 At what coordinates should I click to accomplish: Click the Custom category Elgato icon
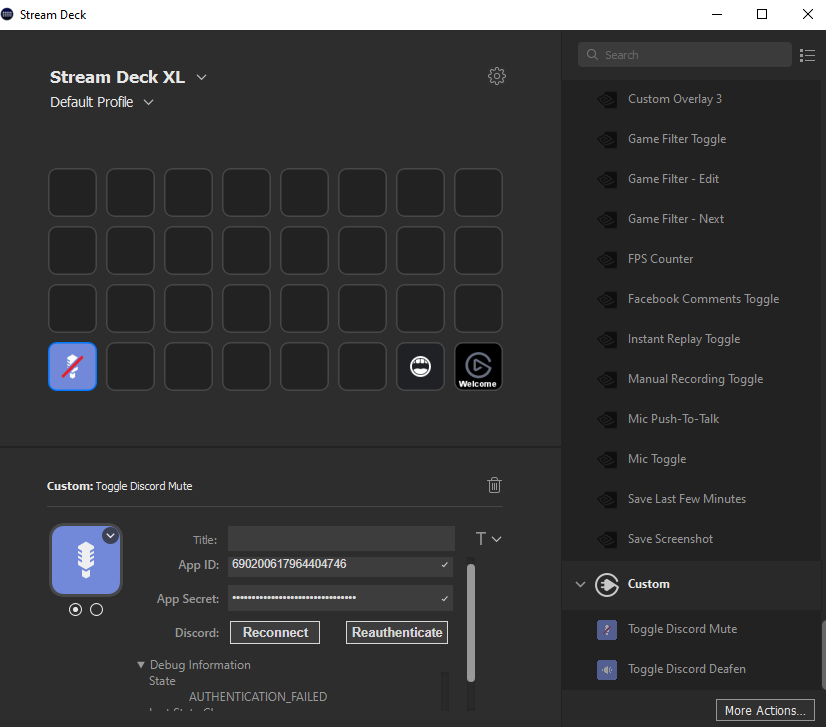607,585
